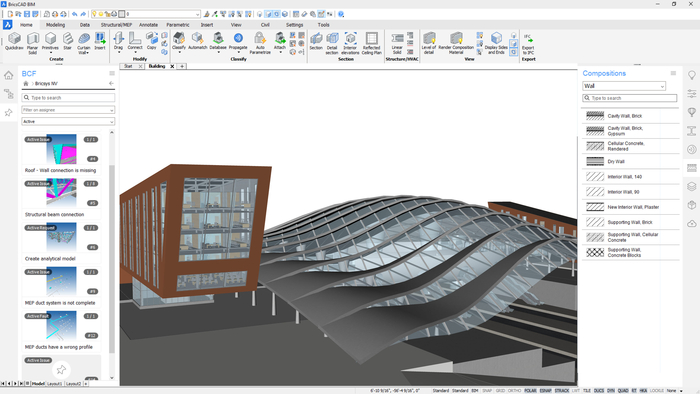Open the Wall compositions dropdown
700x394 pixels.
[x=624, y=86]
